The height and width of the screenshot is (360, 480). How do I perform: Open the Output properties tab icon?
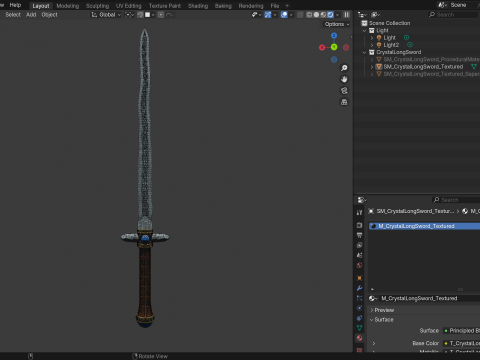click(x=359, y=235)
